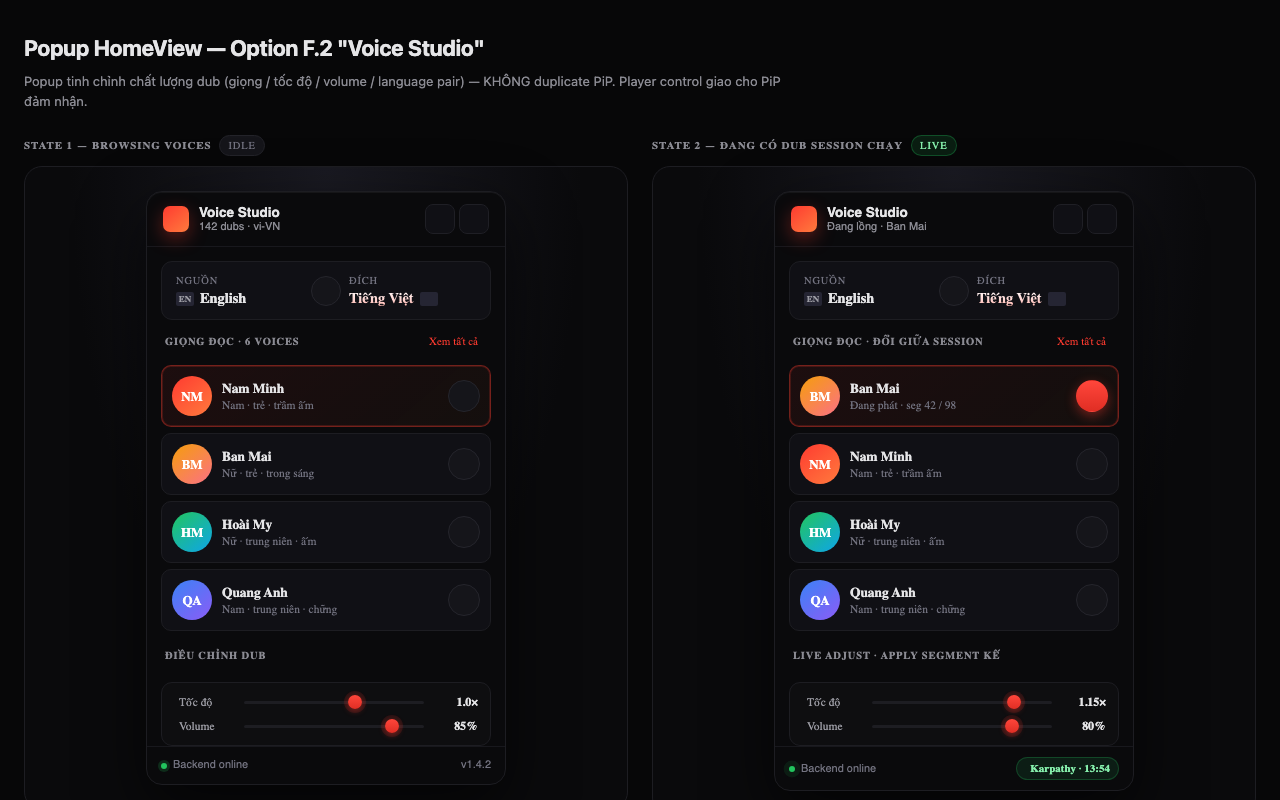Click the first header square button in State 2

click(x=1068, y=219)
